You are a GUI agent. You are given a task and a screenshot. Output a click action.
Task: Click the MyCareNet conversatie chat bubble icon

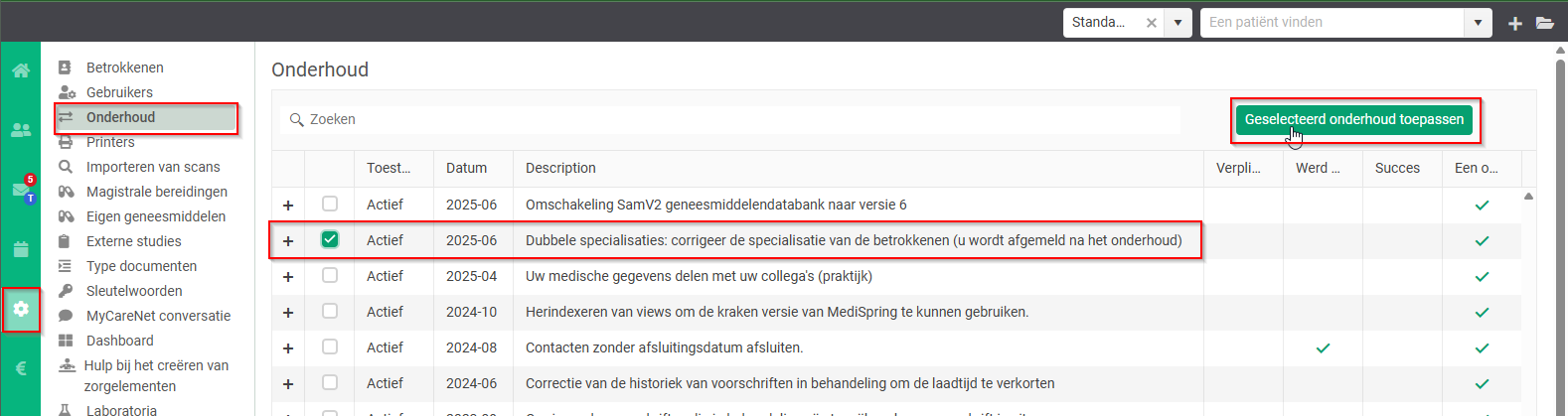[x=66, y=316]
